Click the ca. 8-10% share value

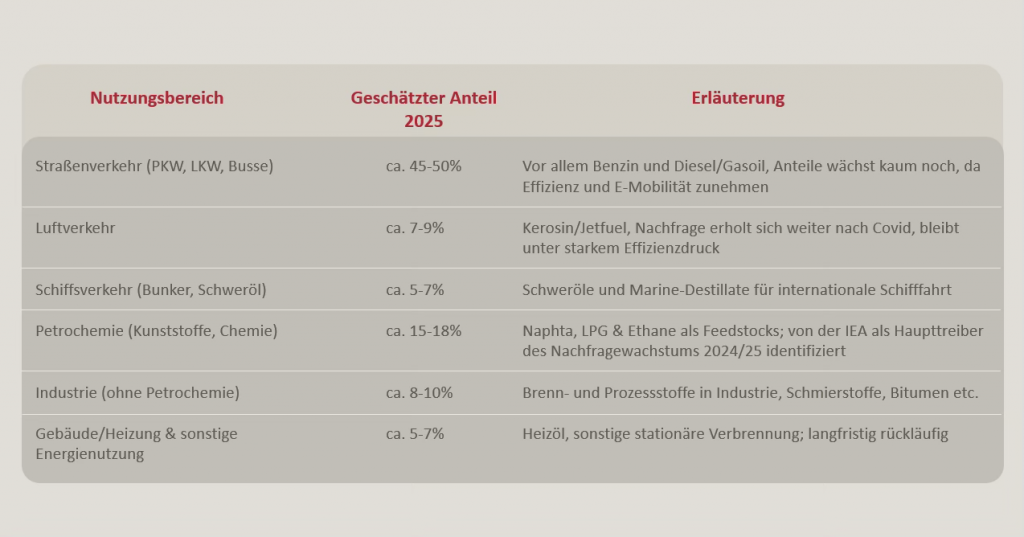click(420, 393)
